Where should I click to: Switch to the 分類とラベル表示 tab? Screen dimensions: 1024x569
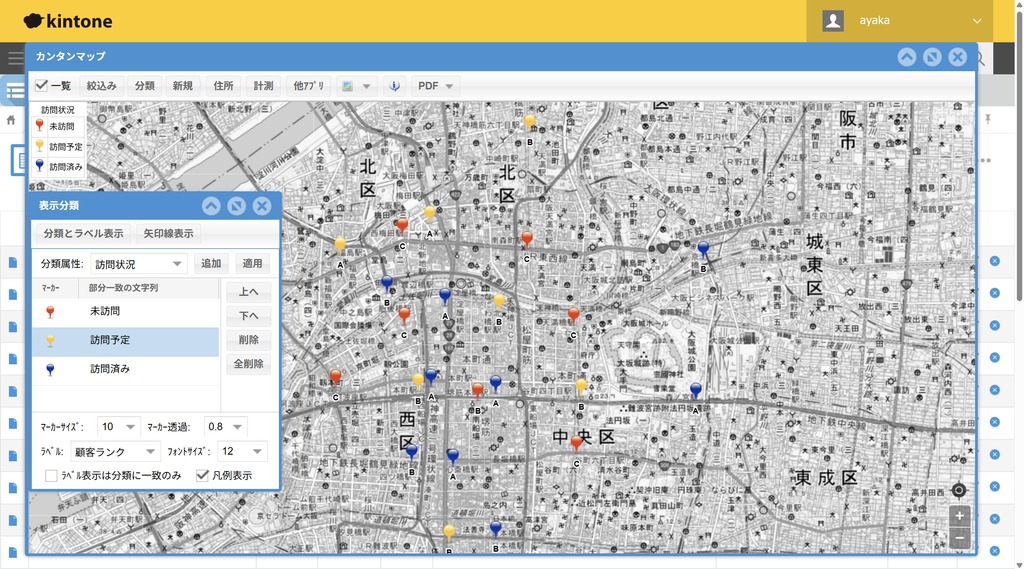(83, 233)
